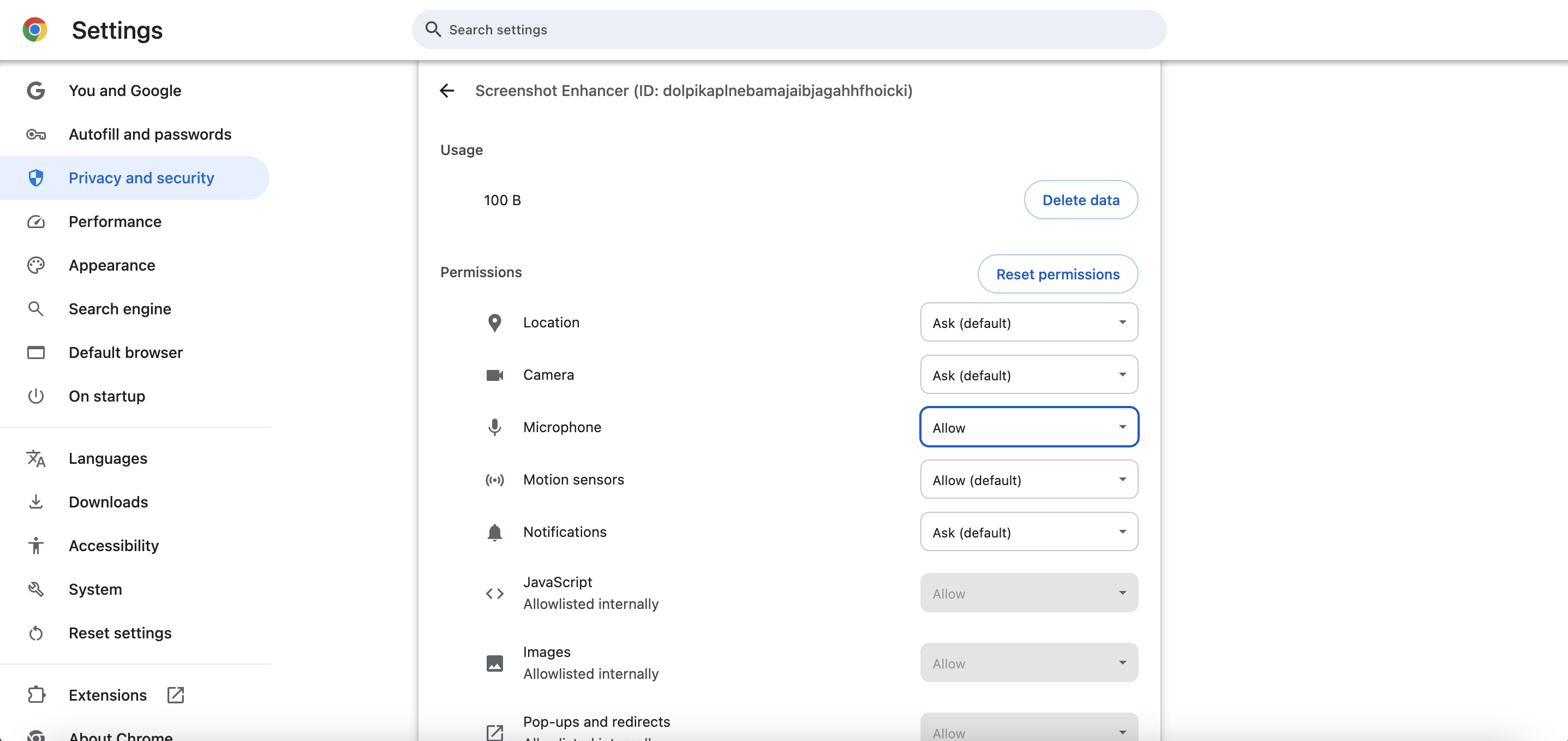The width and height of the screenshot is (1568, 741).
Task: Click the motion sensors icon
Action: point(494,480)
